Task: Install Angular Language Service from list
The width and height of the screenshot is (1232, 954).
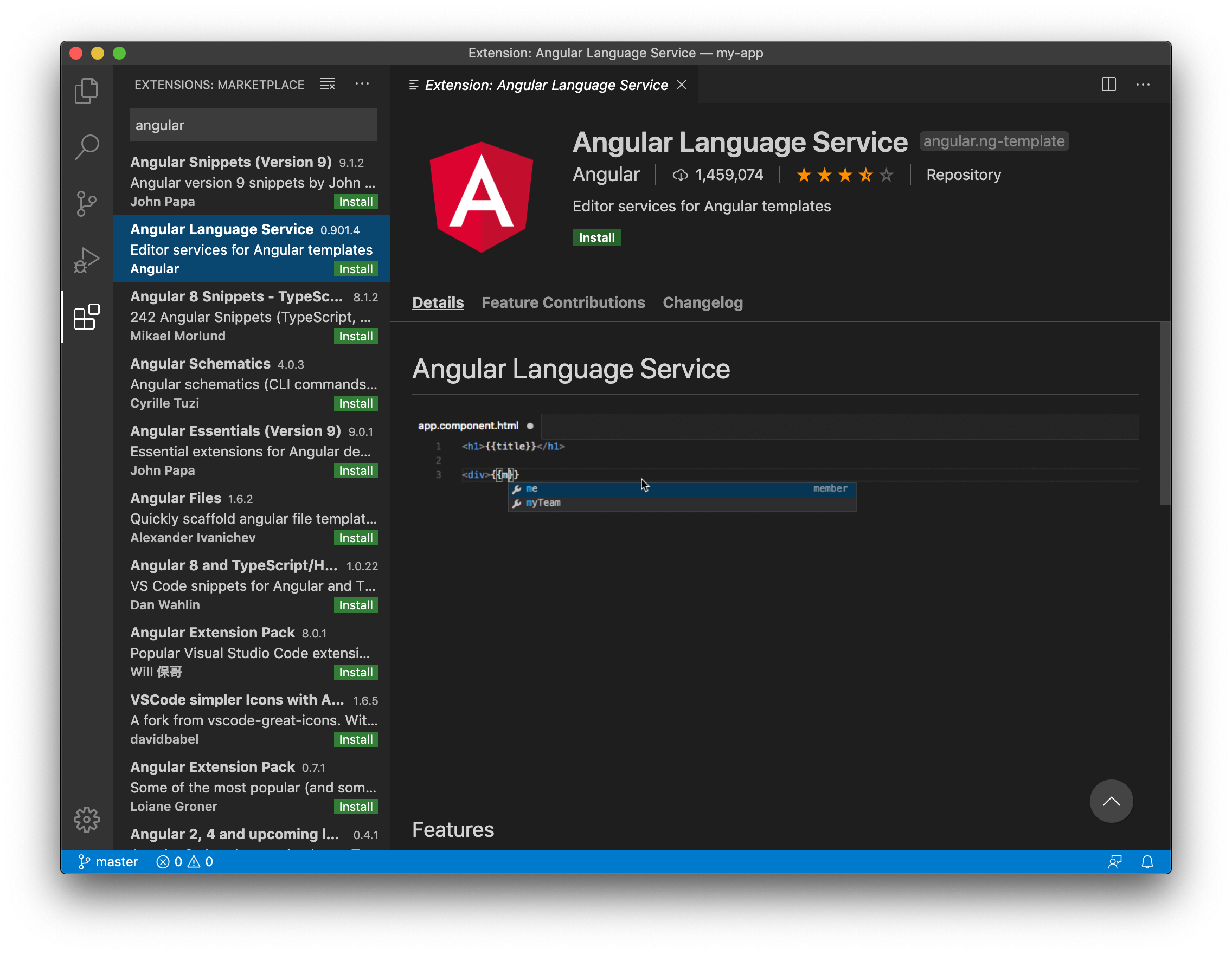Action: (x=355, y=269)
